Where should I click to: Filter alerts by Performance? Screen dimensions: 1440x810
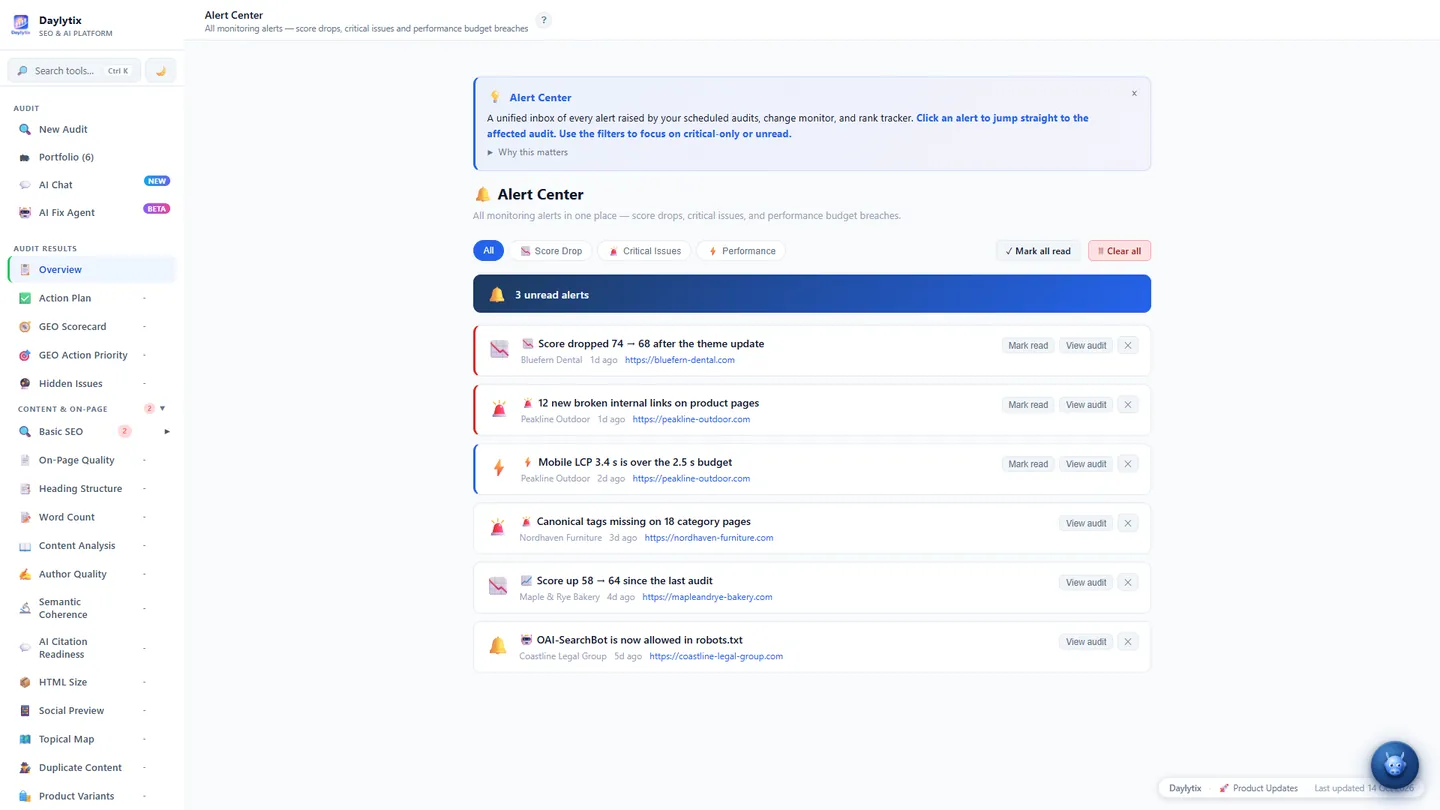pos(741,251)
